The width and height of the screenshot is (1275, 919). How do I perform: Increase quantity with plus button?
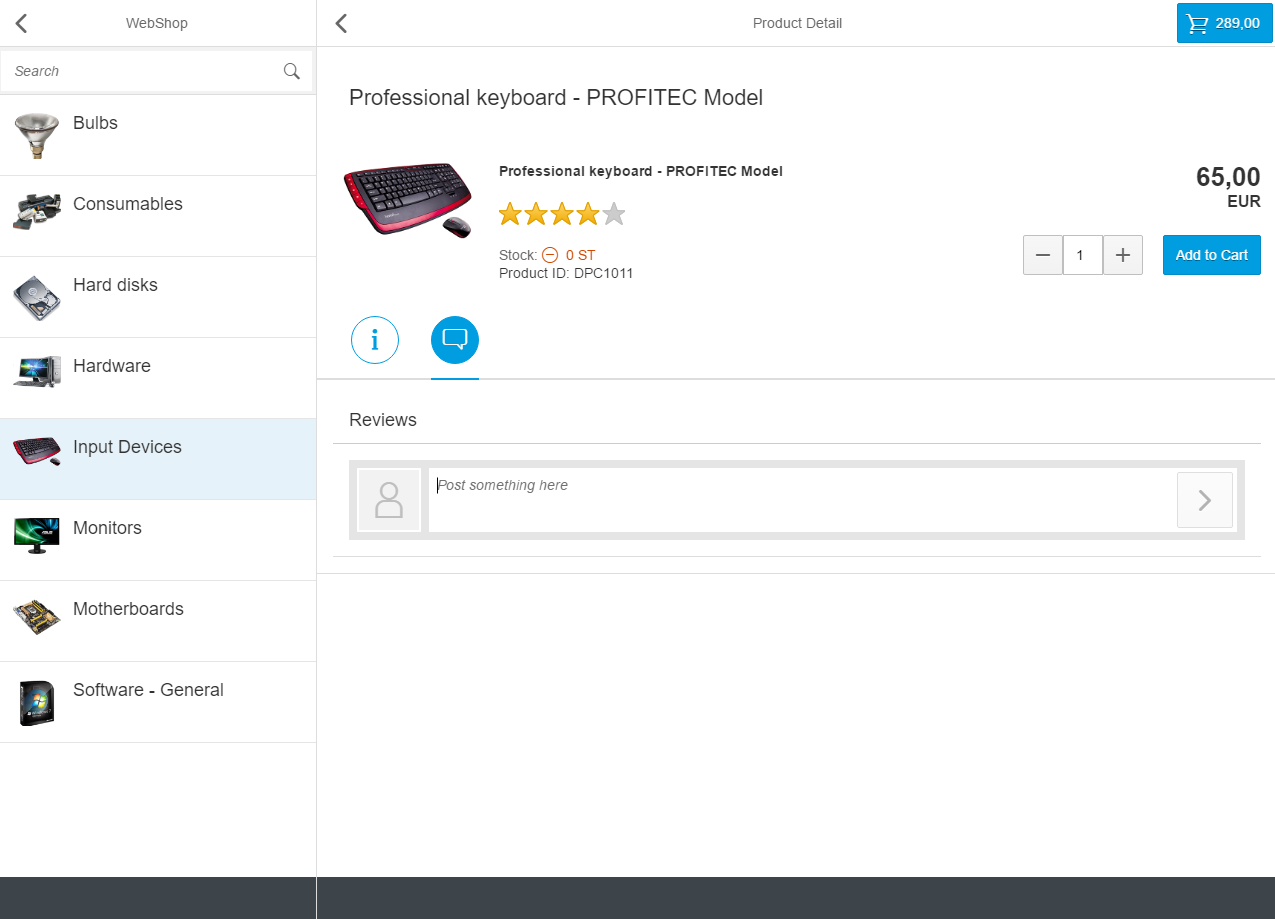(x=1122, y=255)
